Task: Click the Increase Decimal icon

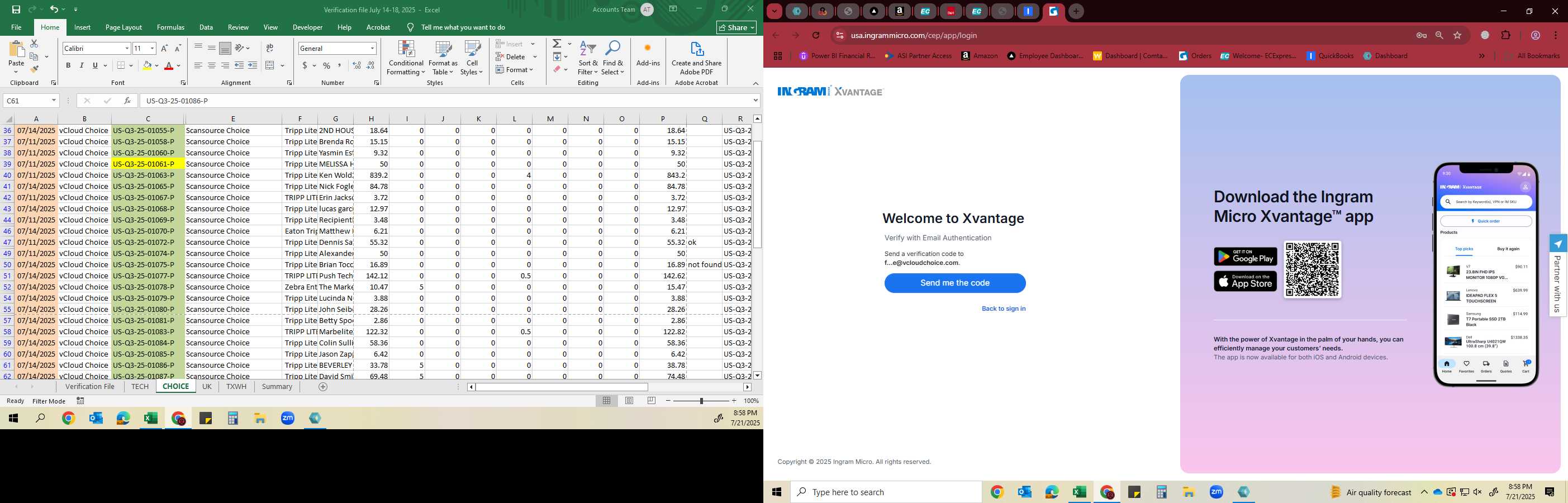Action: (357, 65)
